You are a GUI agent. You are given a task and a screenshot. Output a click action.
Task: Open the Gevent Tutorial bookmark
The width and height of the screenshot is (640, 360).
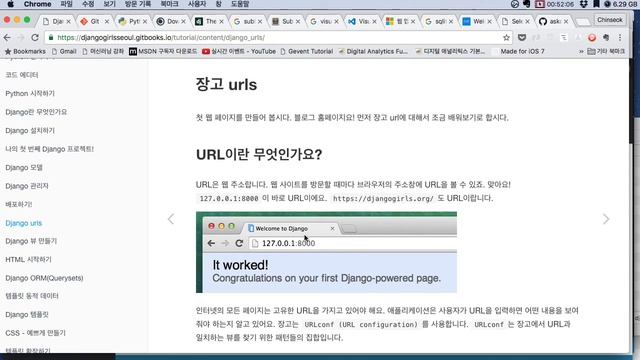(x=307, y=51)
